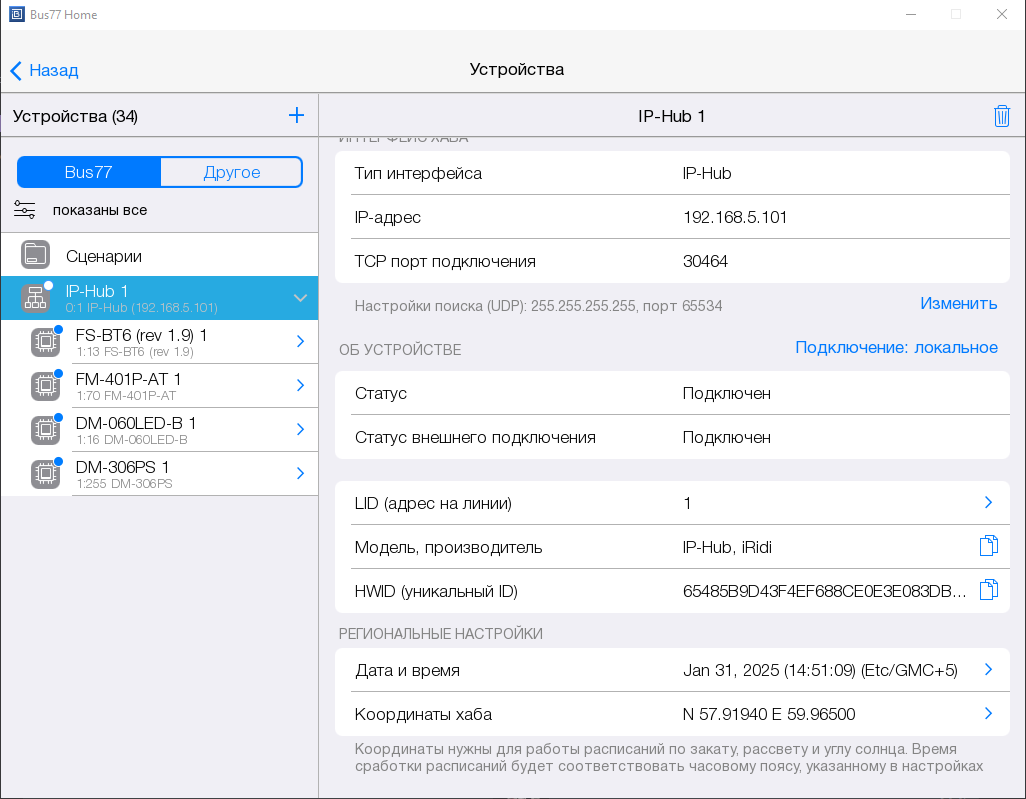Click the trash icon to delete IP-Hub 1
Image resolution: width=1026 pixels, height=799 pixels.
[x=1001, y=116]
